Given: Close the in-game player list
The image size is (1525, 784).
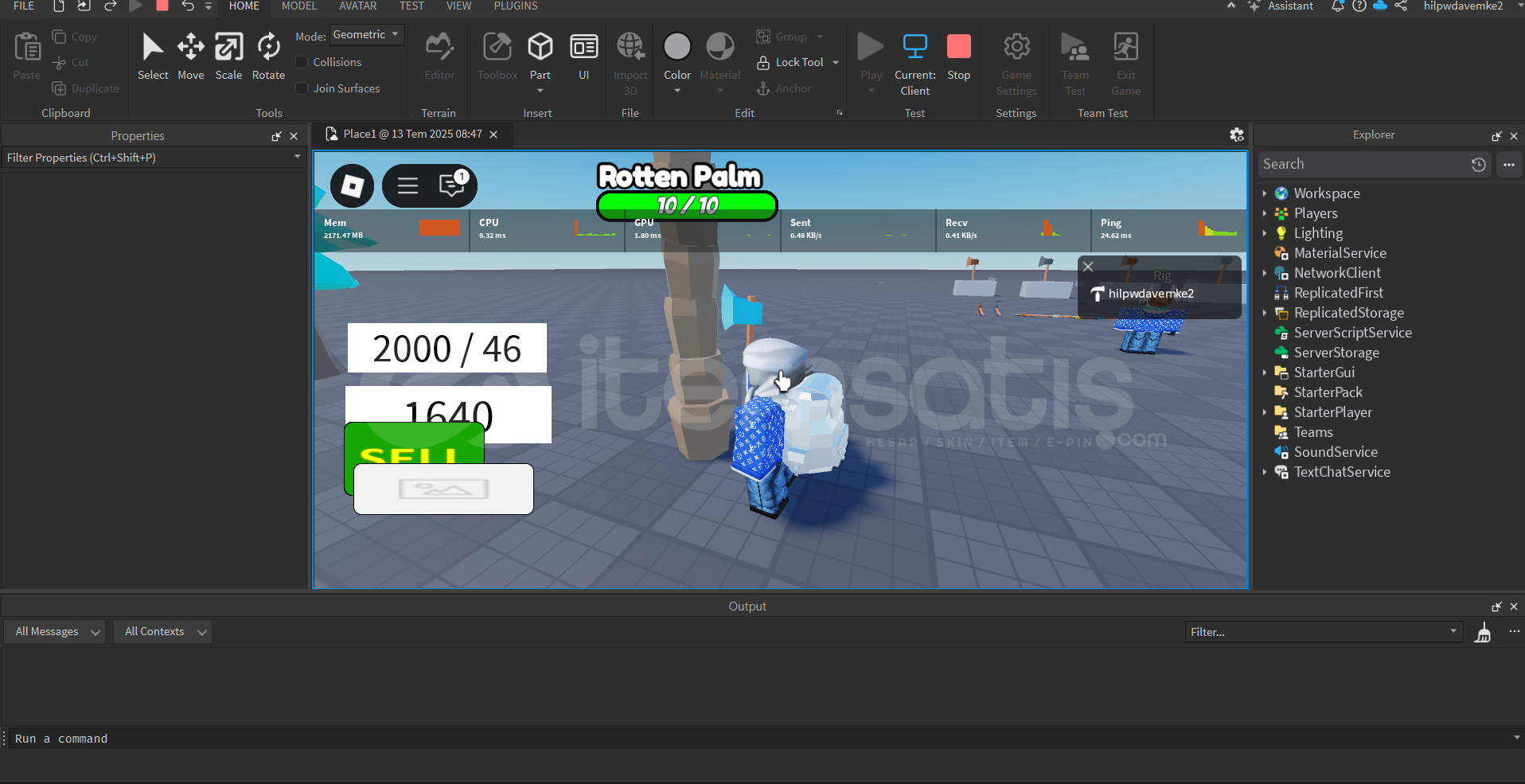Looking at the screenshot, I should coord(1088,267).
